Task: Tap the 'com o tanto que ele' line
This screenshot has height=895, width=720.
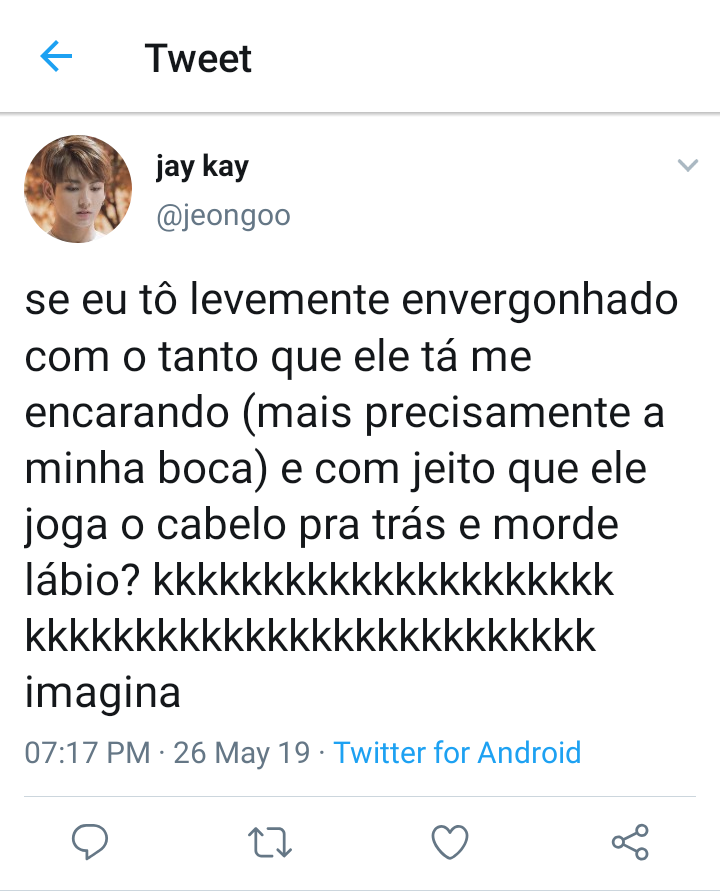Action: pos(278,357)
